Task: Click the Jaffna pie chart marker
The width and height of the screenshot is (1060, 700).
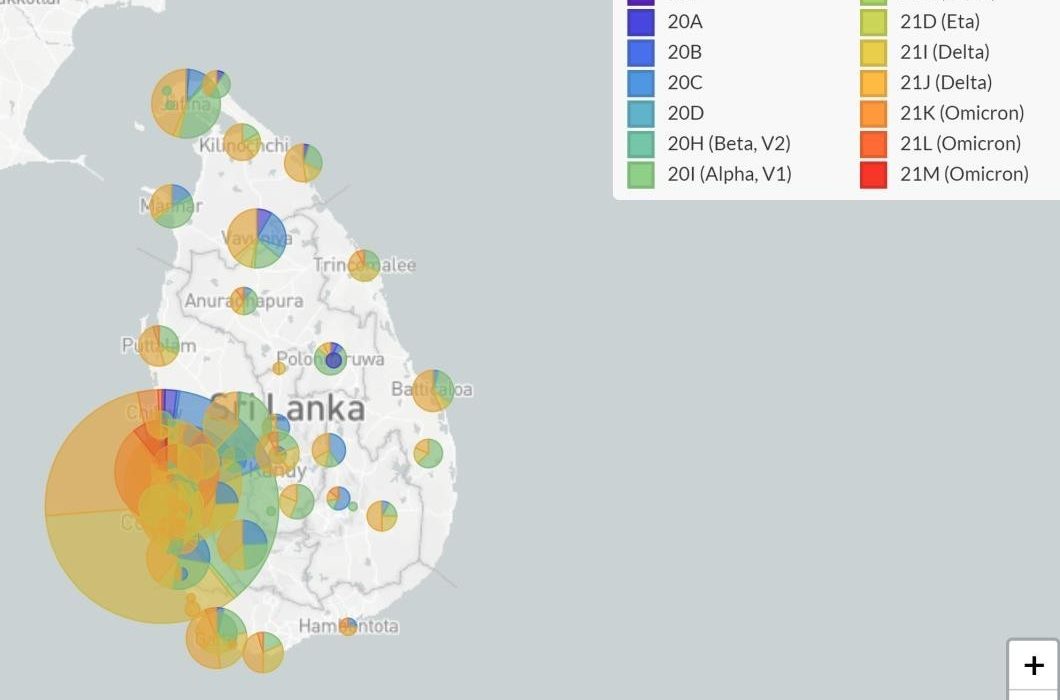Action: coord(186,103)
